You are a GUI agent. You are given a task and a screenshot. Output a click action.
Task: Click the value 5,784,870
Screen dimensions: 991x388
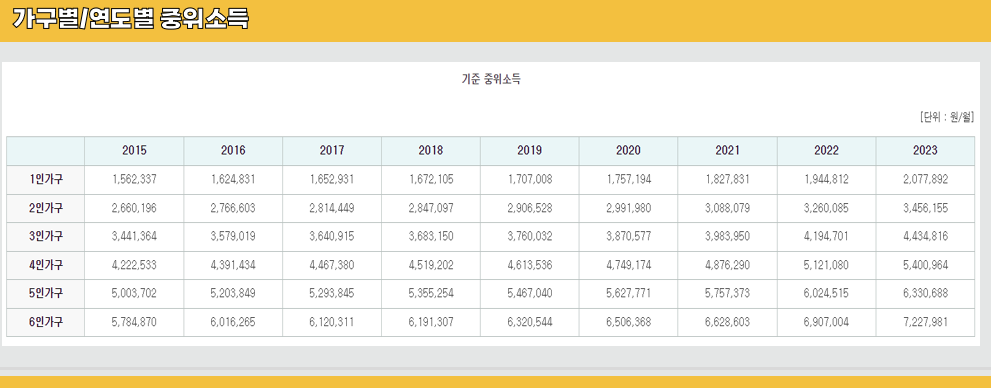tap(135, 322)
